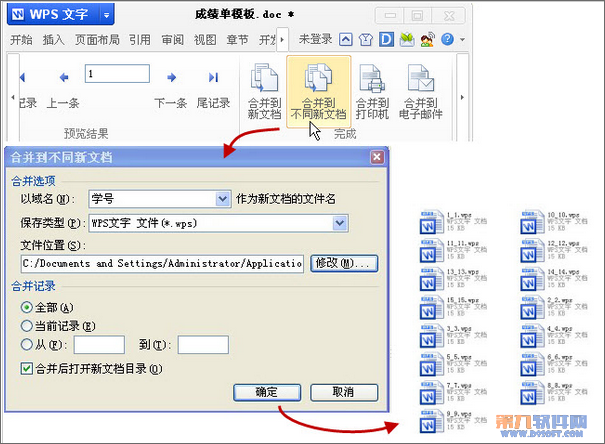Jump to last record using 尾记录
605x444 pixels.
(x=213, y=78)
